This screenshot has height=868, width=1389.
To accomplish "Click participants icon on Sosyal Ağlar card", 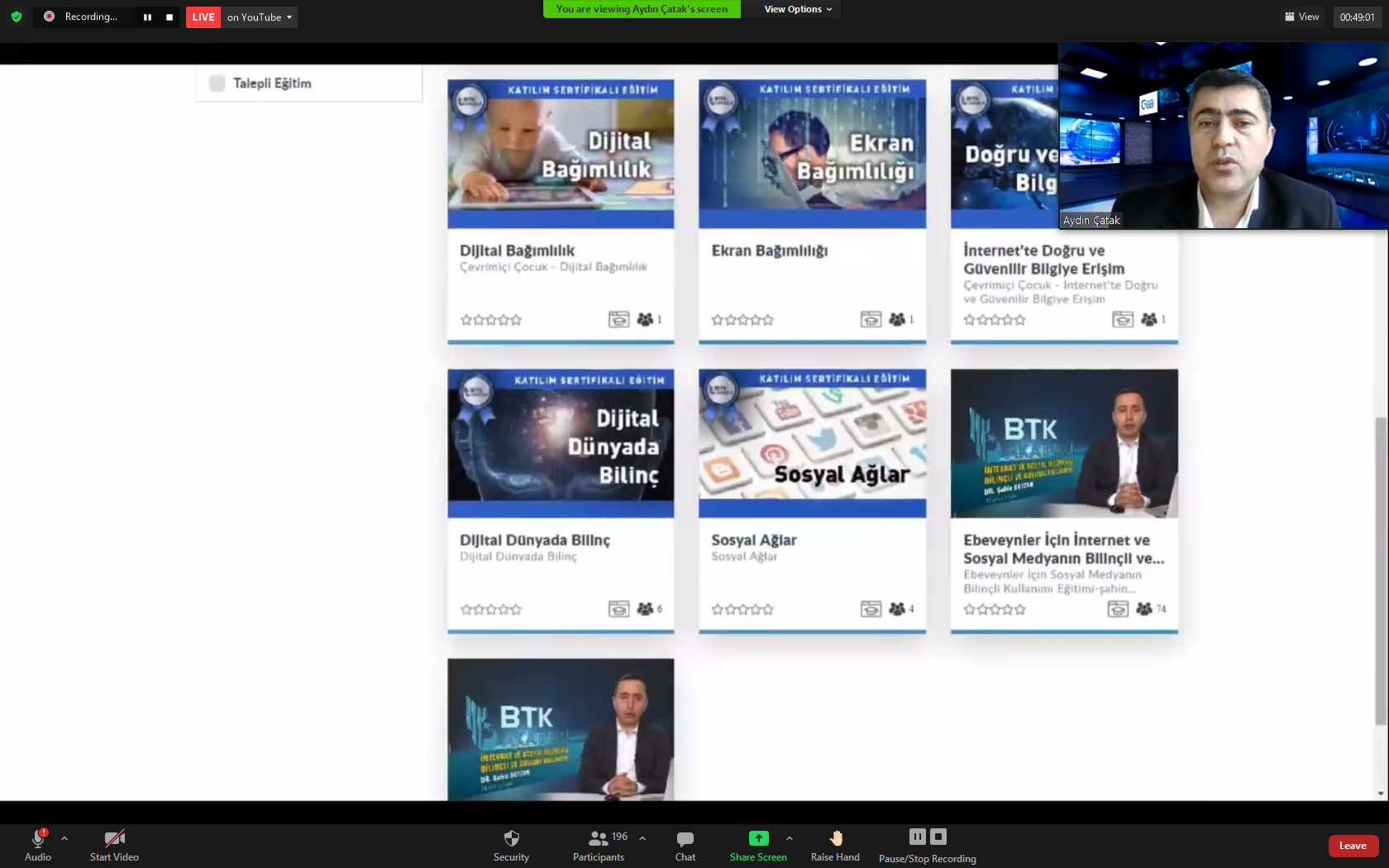I will tap(897, 608).
